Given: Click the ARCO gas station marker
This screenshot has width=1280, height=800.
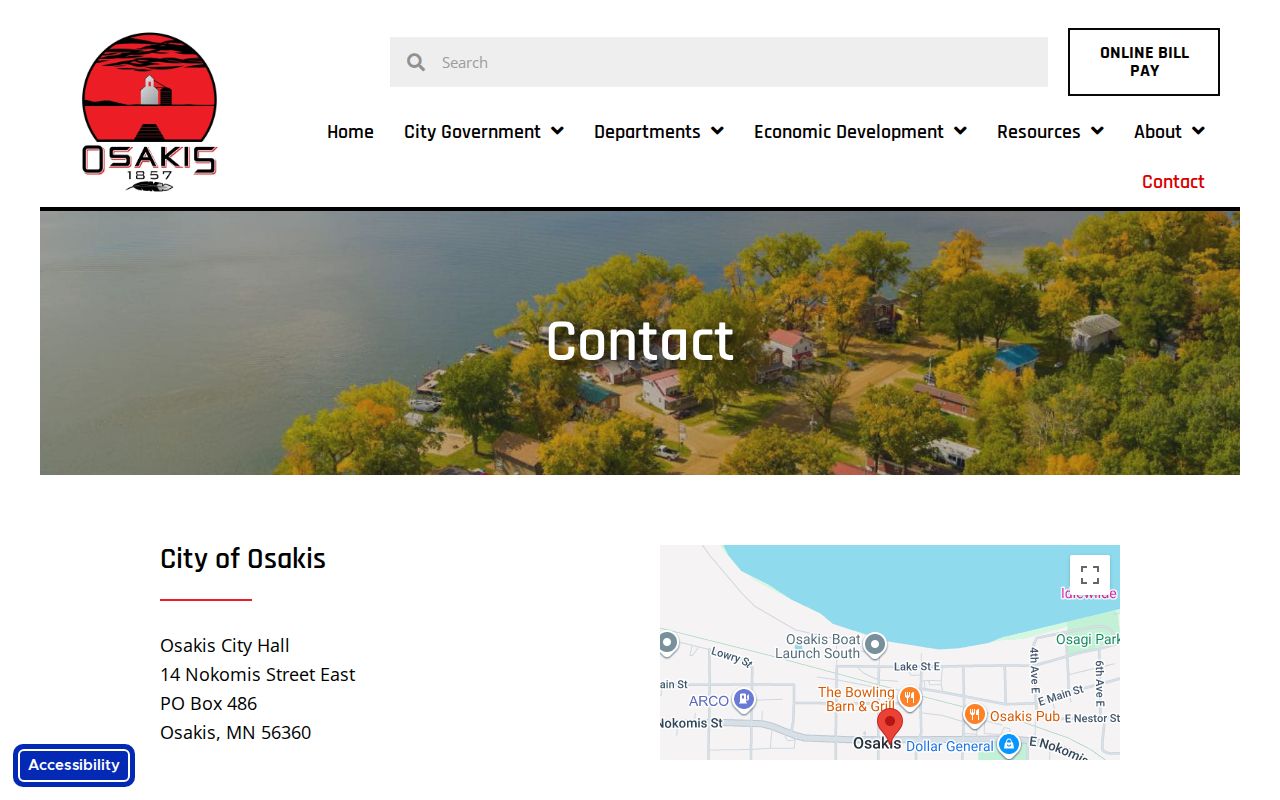Looking at the screenshot, I should point(743,700).
